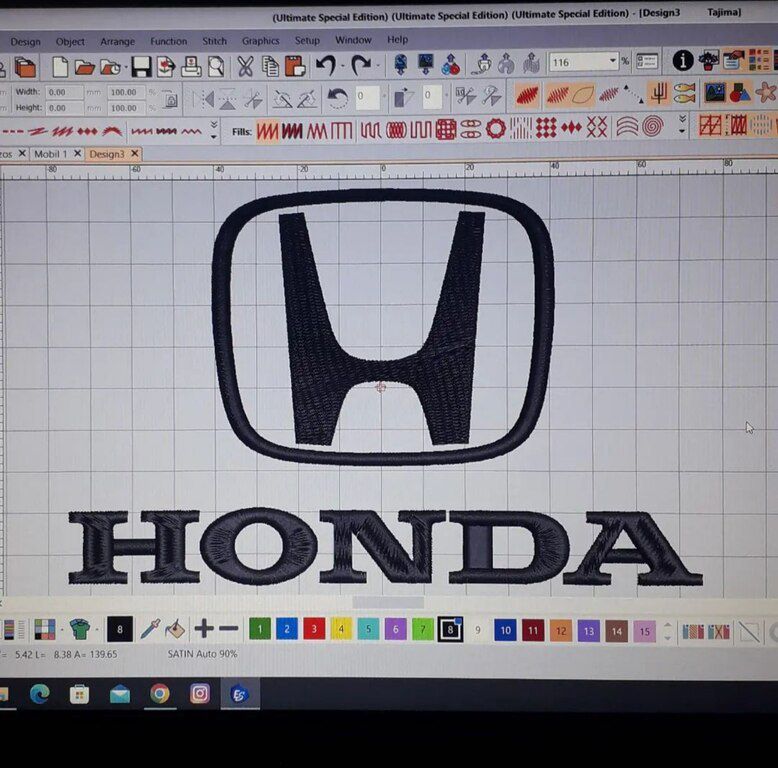This screenshot has height=768, width=778.
Task: Click the color palette up/down stepper
Action: click(667, 632)
